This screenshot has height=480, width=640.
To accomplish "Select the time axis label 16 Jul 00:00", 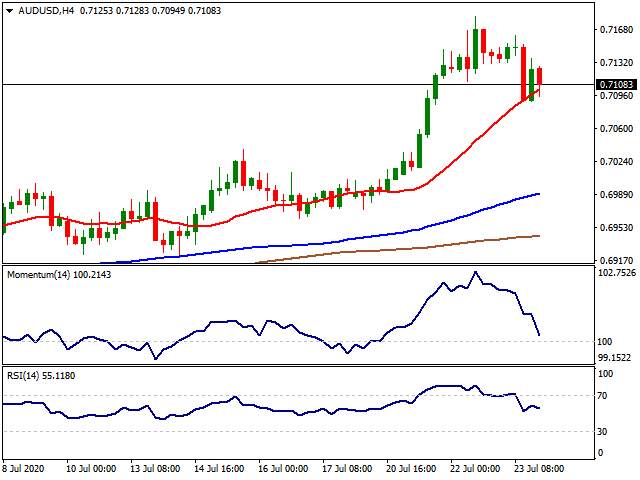I will click(x=283, y=468).
